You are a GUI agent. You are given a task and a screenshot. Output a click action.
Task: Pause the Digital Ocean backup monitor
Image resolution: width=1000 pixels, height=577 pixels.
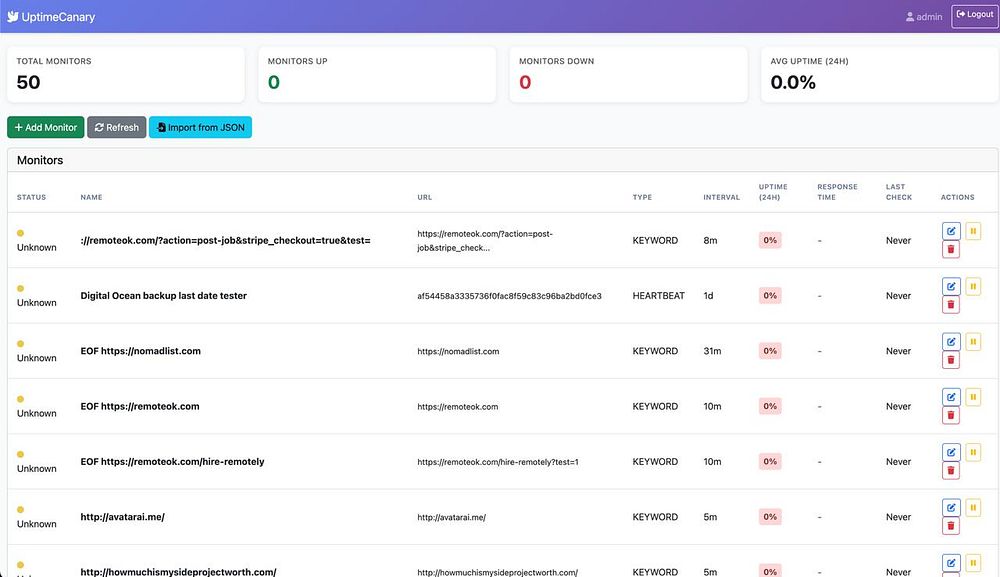pyautogui.click(x=973, y=286)
